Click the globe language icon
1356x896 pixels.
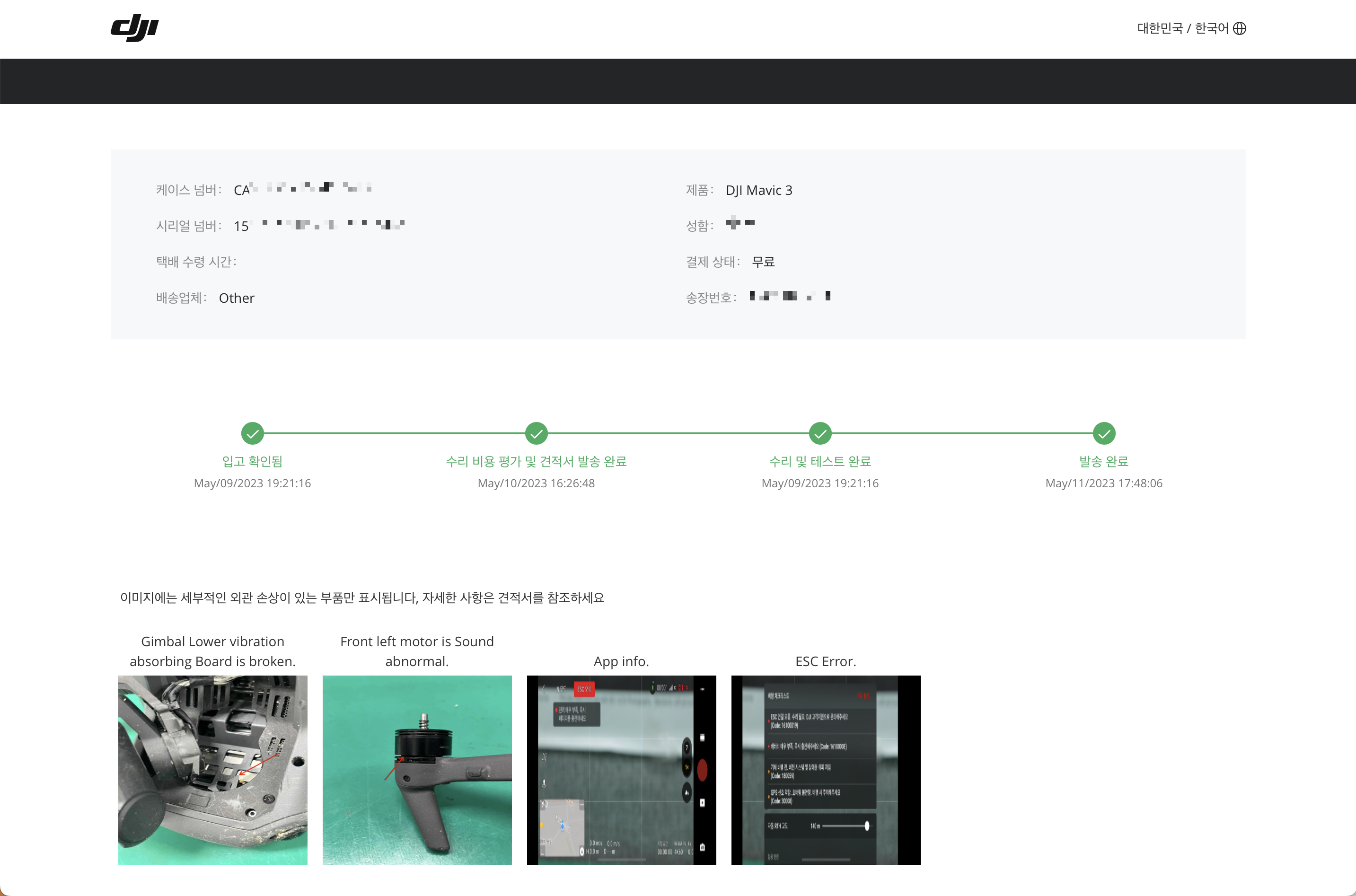[x=1239, y=28]
